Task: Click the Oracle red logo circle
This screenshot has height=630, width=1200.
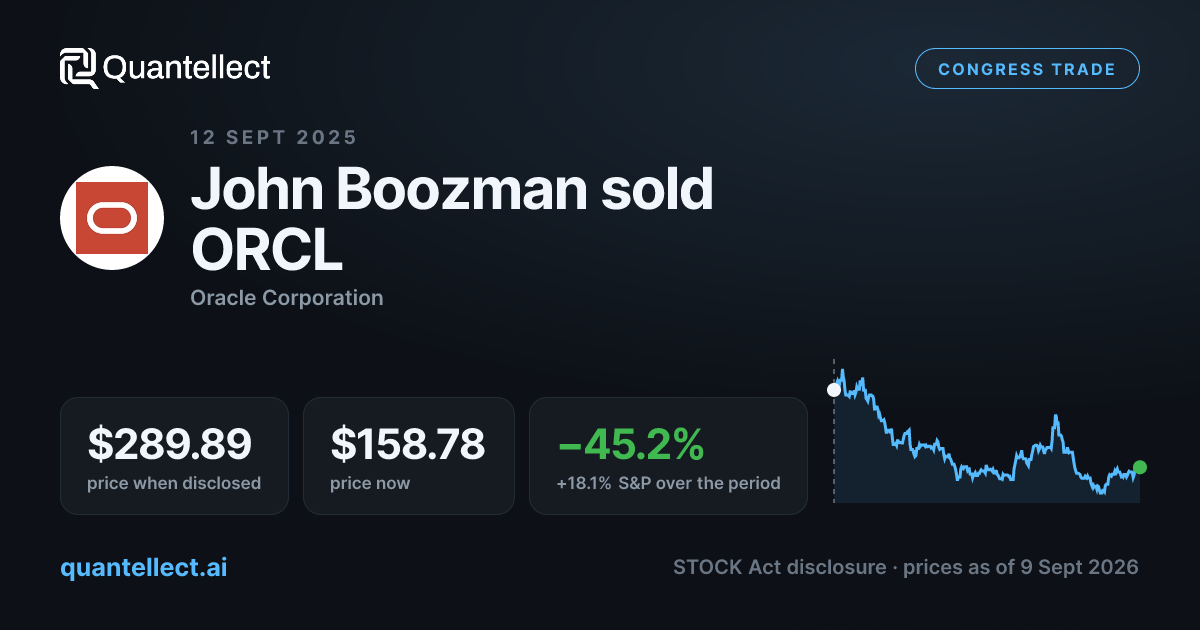Action: (x=112, y=218)
